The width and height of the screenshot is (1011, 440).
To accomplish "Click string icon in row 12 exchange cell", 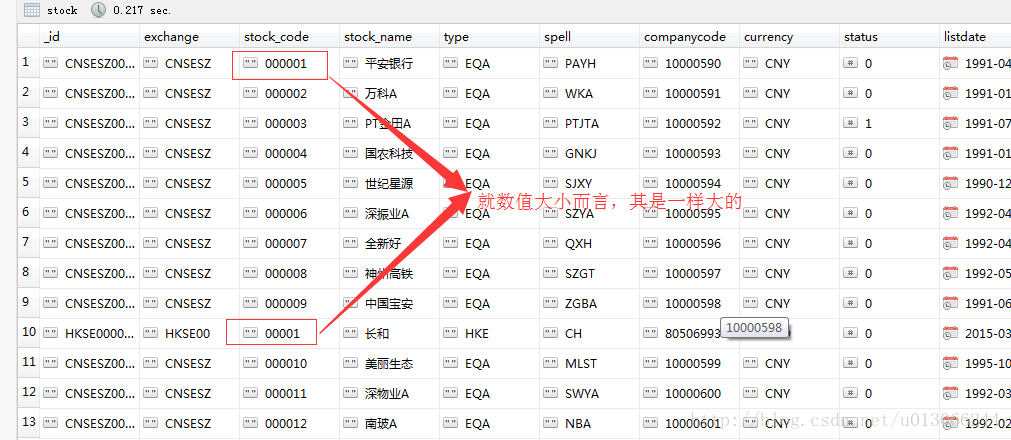I will tap(150, 394).
